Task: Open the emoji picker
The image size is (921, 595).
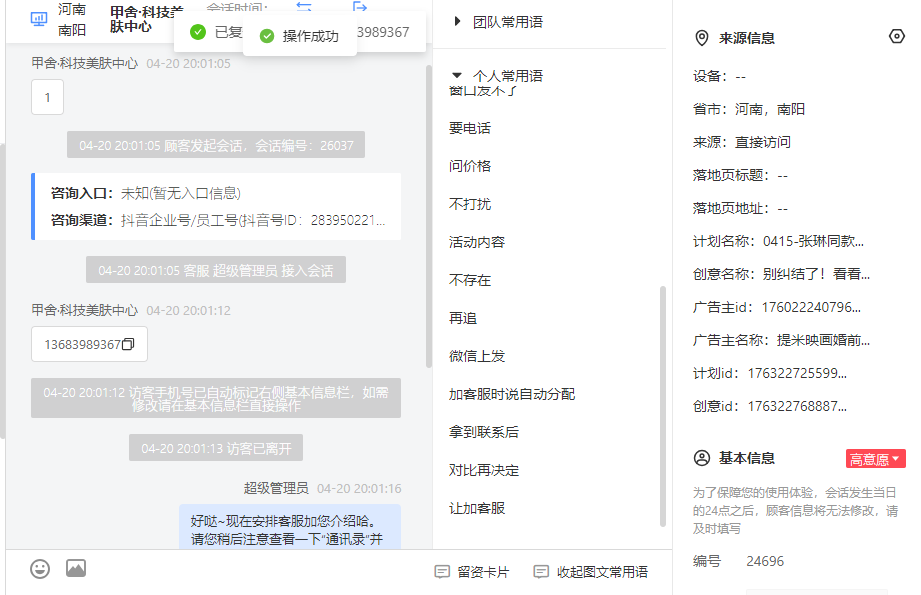Action: [40, 569]
